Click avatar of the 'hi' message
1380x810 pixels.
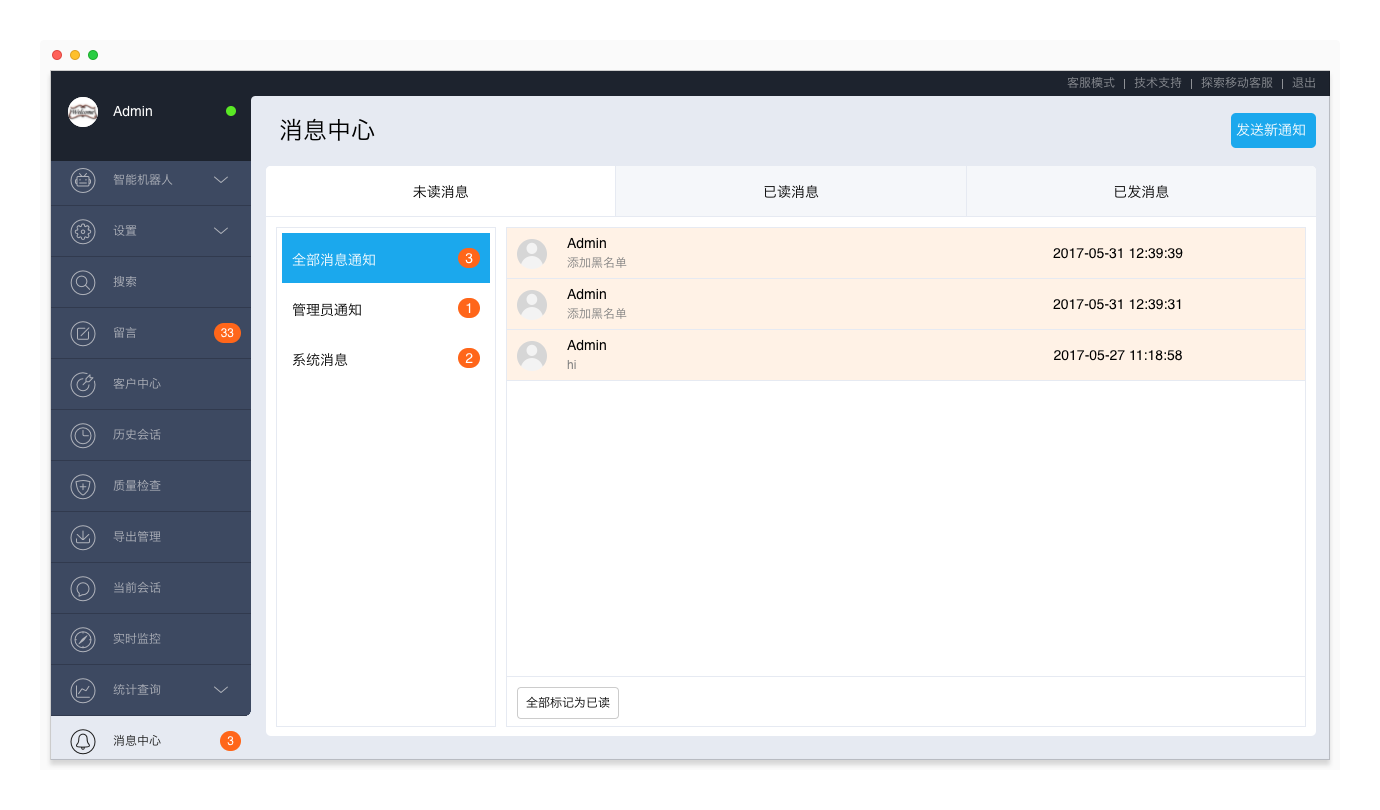pos(532,356)
